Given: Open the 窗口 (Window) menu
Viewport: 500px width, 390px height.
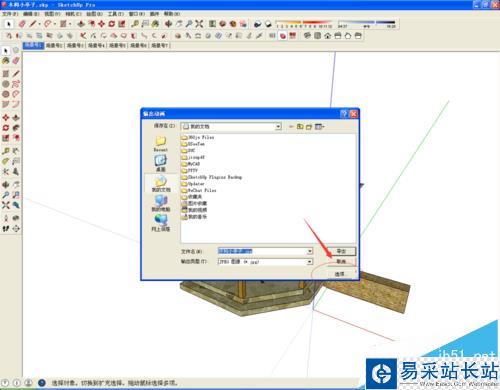Looking at the screenshot, I should pyautogui.click(x=137, y=14).
